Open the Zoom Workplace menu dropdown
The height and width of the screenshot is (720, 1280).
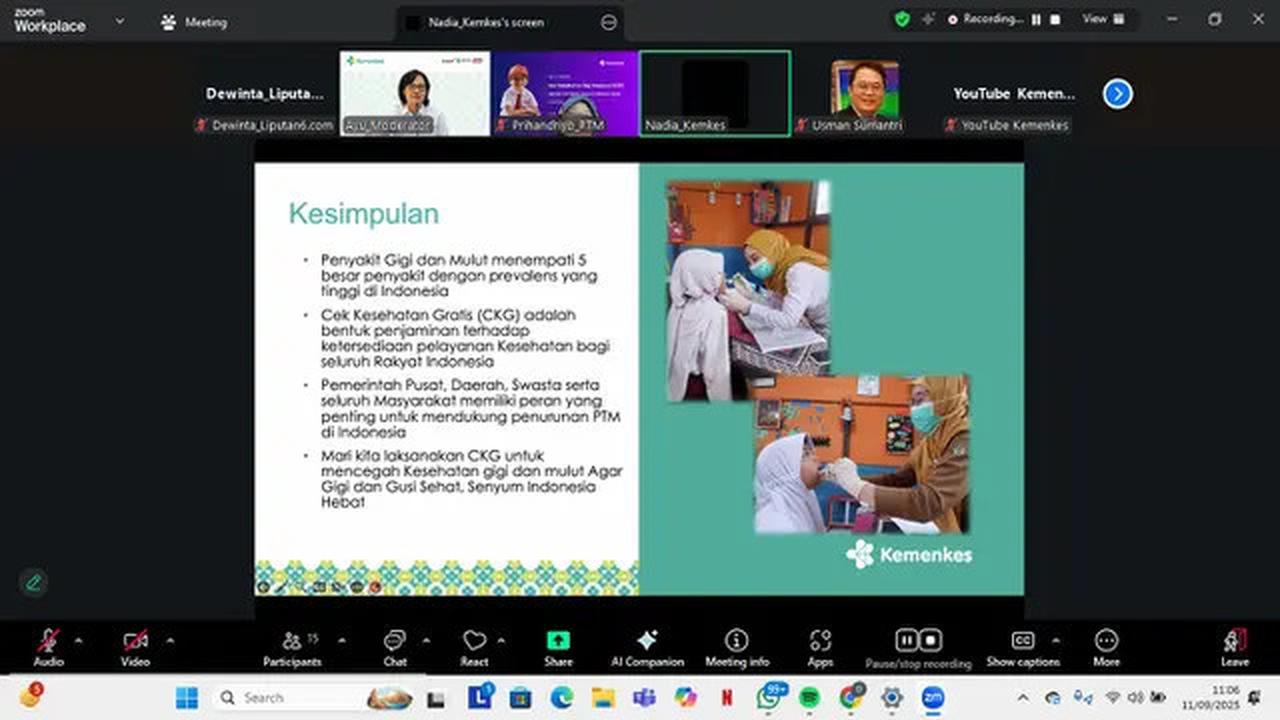[120, 21]
